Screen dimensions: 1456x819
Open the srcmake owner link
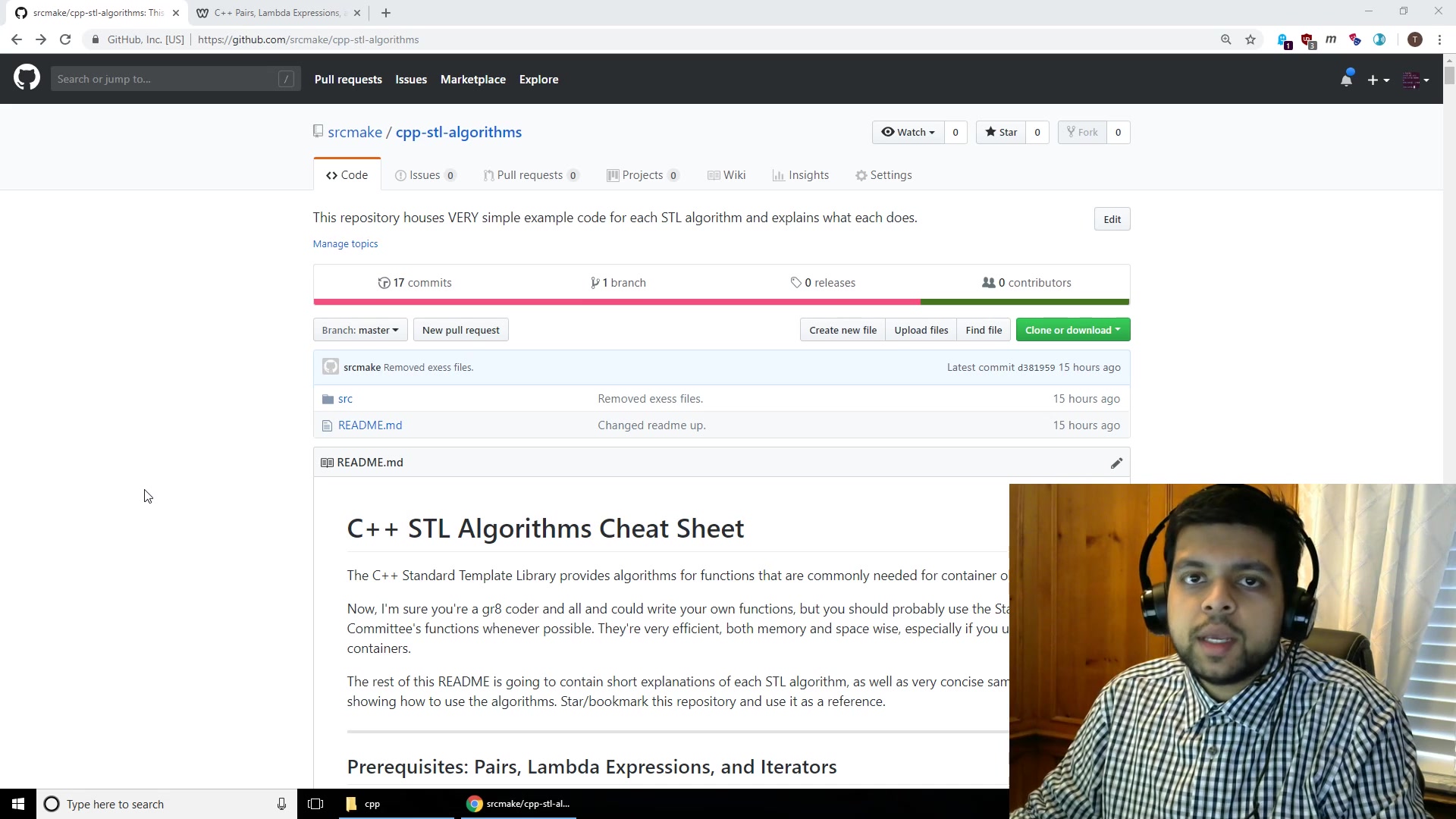point(355,132)
